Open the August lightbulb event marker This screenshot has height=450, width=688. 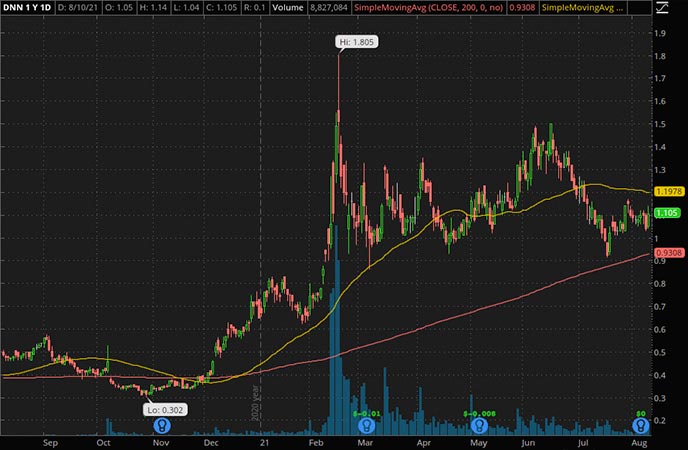pos(640,425)
